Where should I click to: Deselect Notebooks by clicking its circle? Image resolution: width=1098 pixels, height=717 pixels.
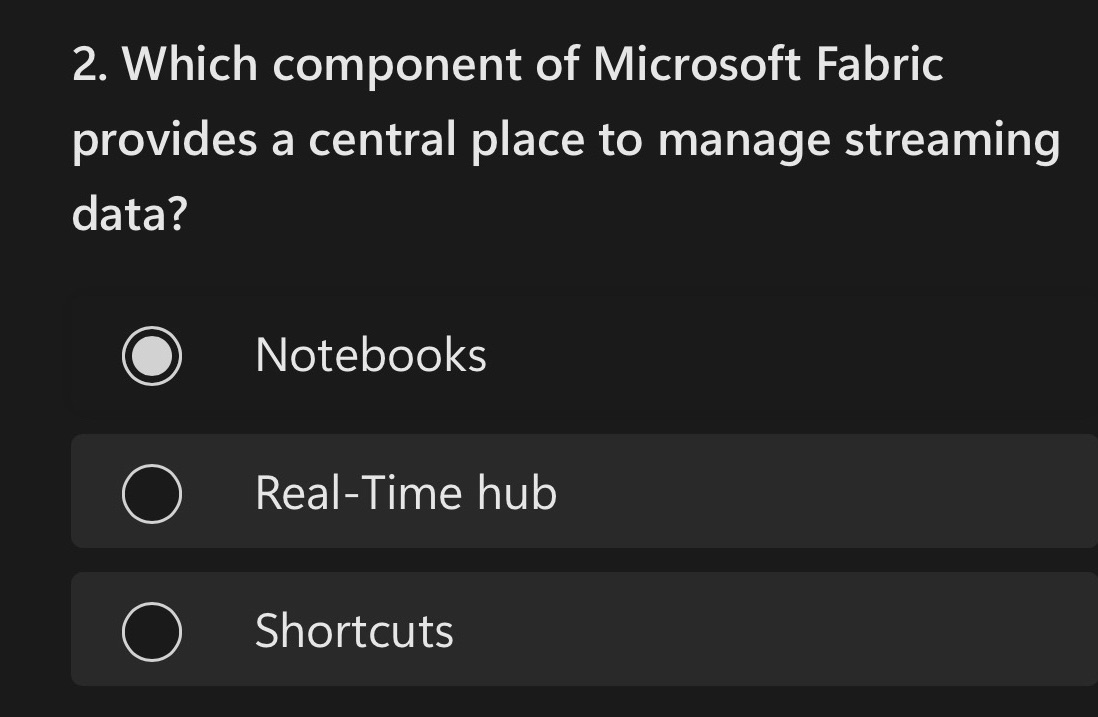(x=151, y=355)
